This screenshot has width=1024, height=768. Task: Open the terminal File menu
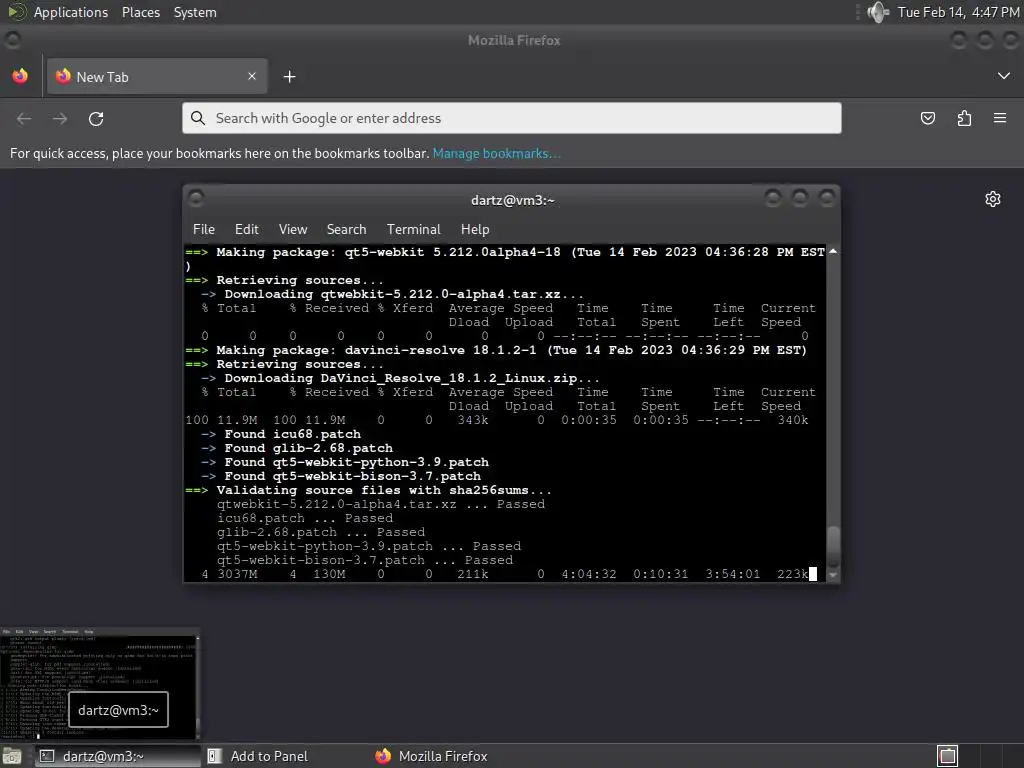pos(204,229)
